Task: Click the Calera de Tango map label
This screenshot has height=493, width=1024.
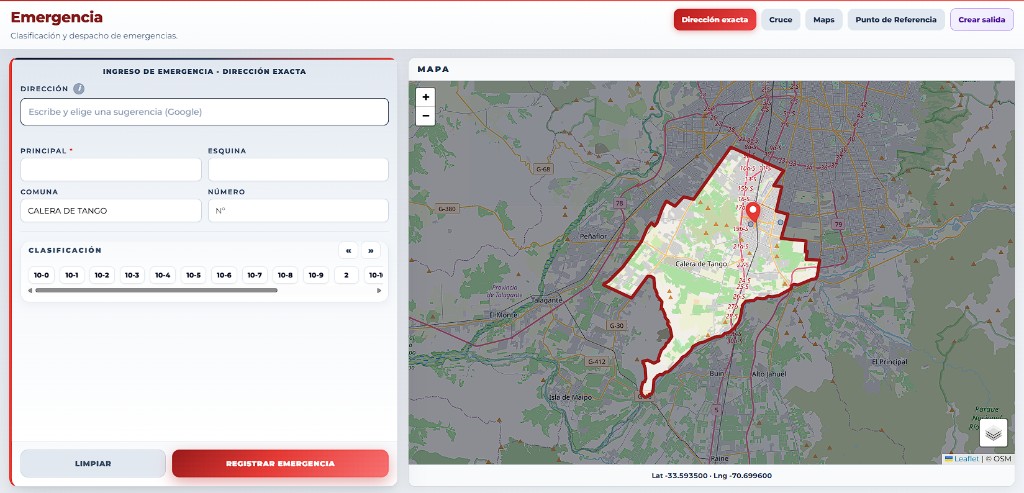Action: [702, 264]
